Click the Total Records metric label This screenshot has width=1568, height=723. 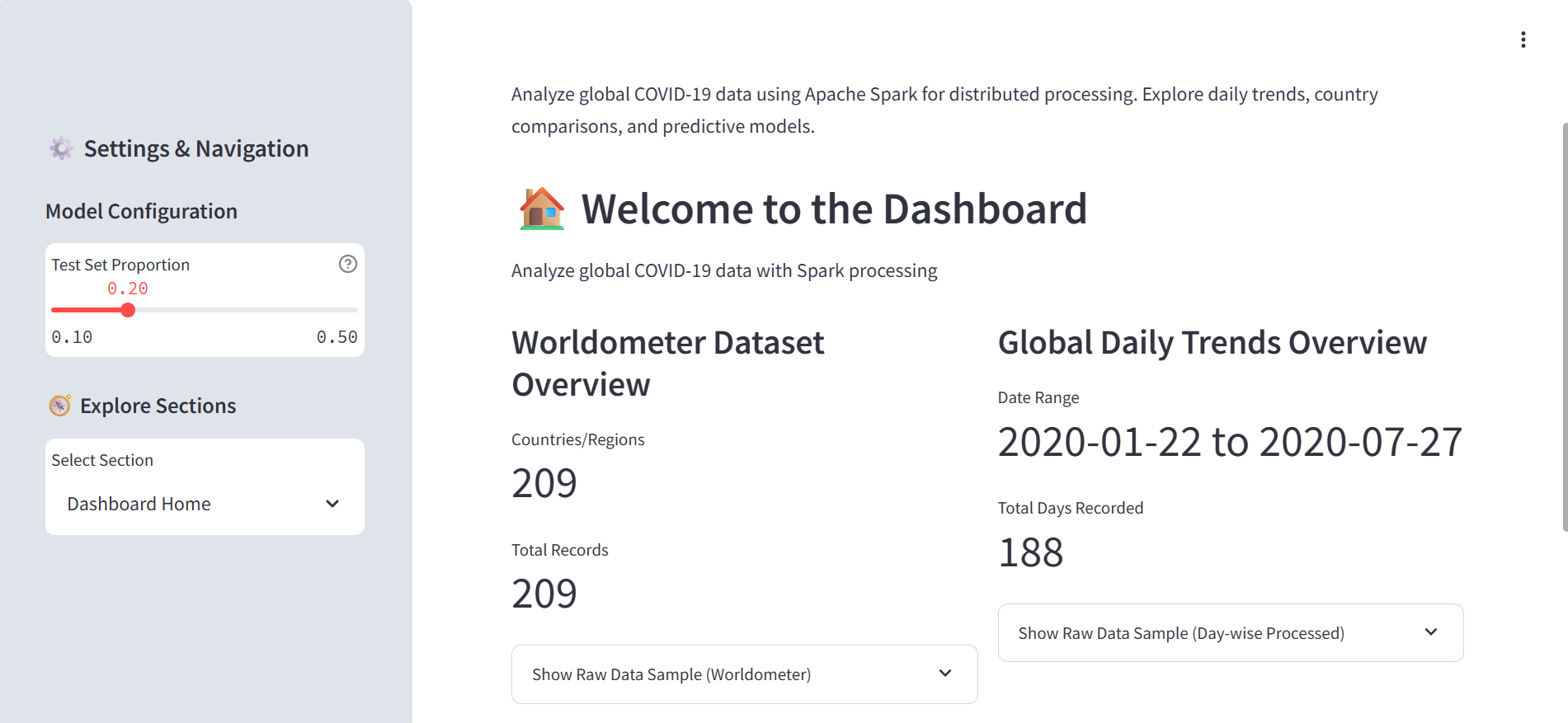[x=560, y=550]
